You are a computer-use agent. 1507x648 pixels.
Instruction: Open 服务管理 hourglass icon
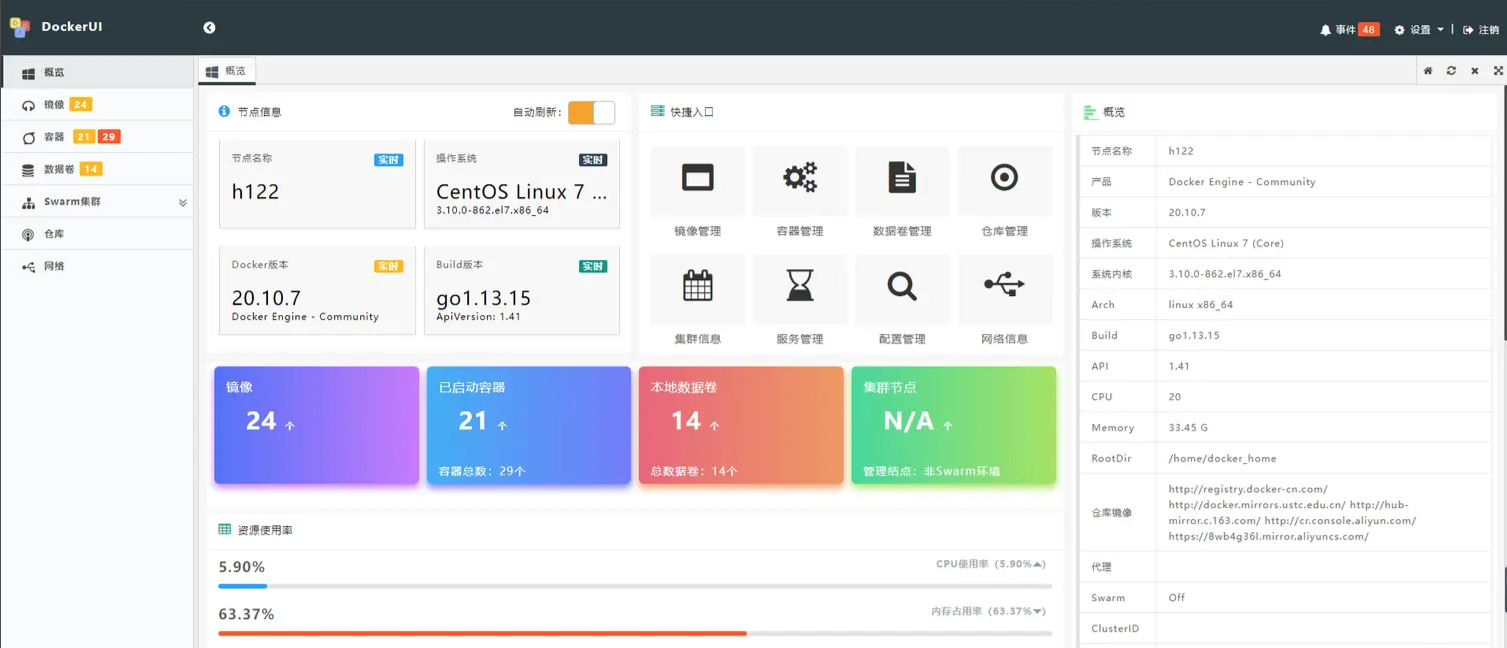(799, 286)
